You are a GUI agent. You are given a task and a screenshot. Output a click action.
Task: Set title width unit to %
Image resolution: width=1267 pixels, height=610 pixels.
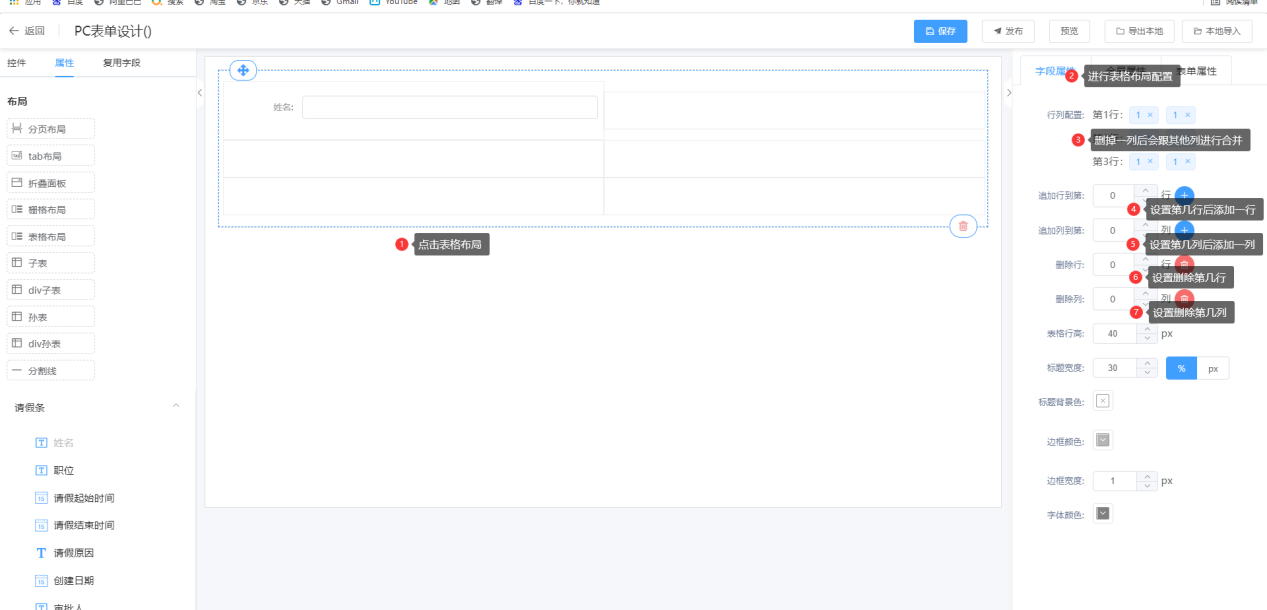1182,368
